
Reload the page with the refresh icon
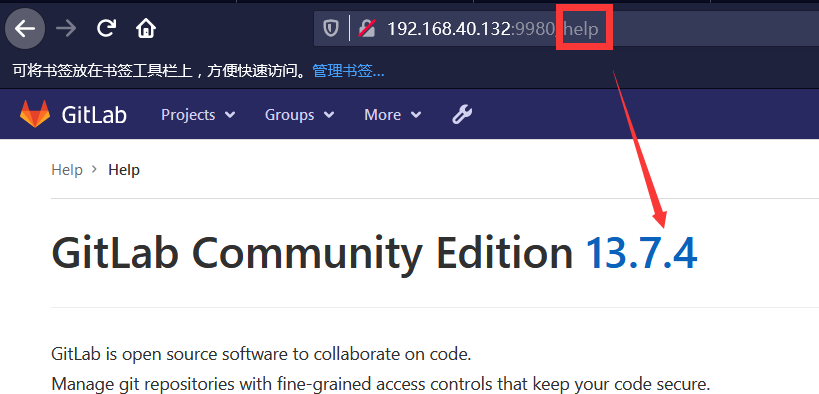click(x=106, y=28)
